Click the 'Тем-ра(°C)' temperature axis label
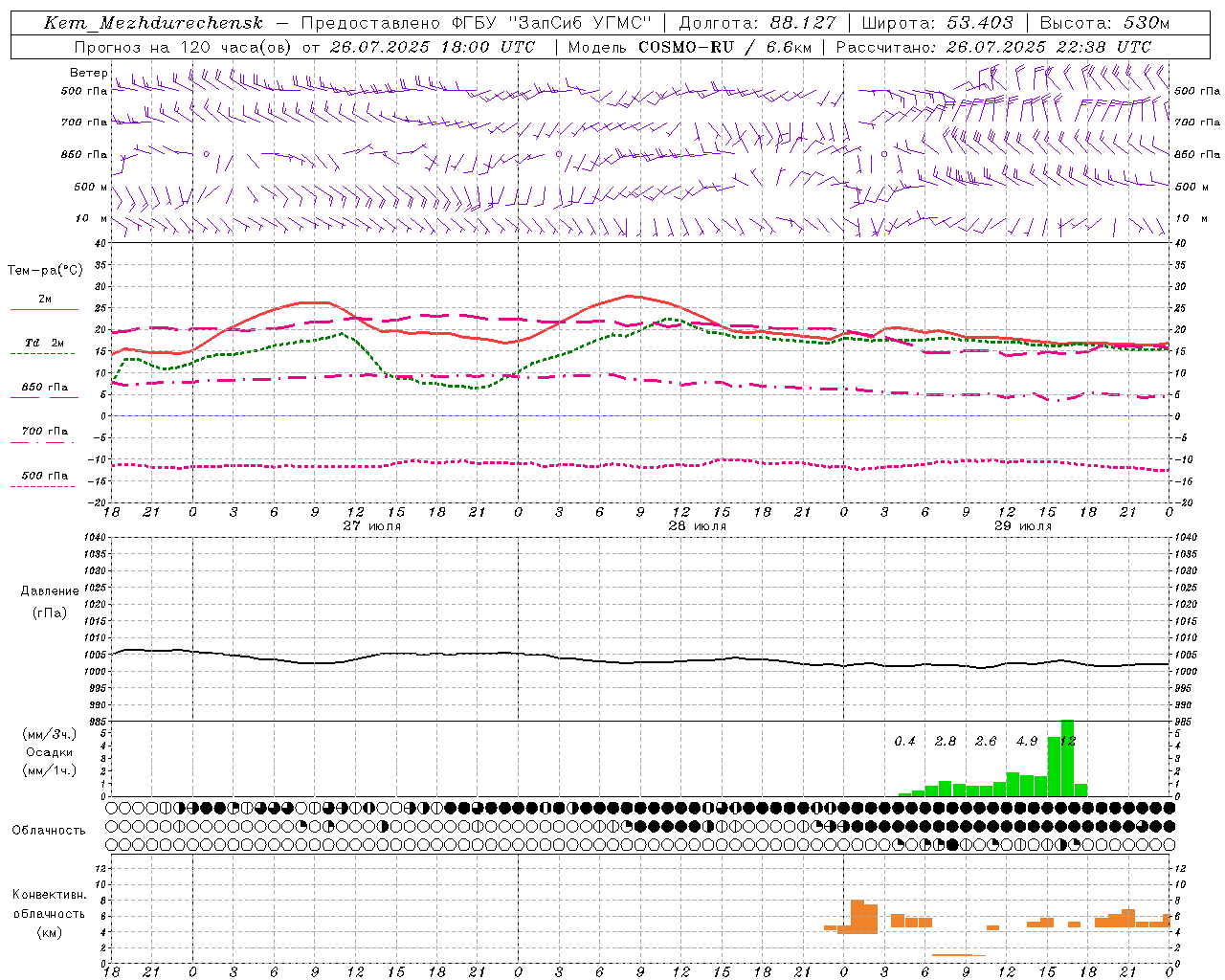The image size is (1225, 980). coord(45,271)
